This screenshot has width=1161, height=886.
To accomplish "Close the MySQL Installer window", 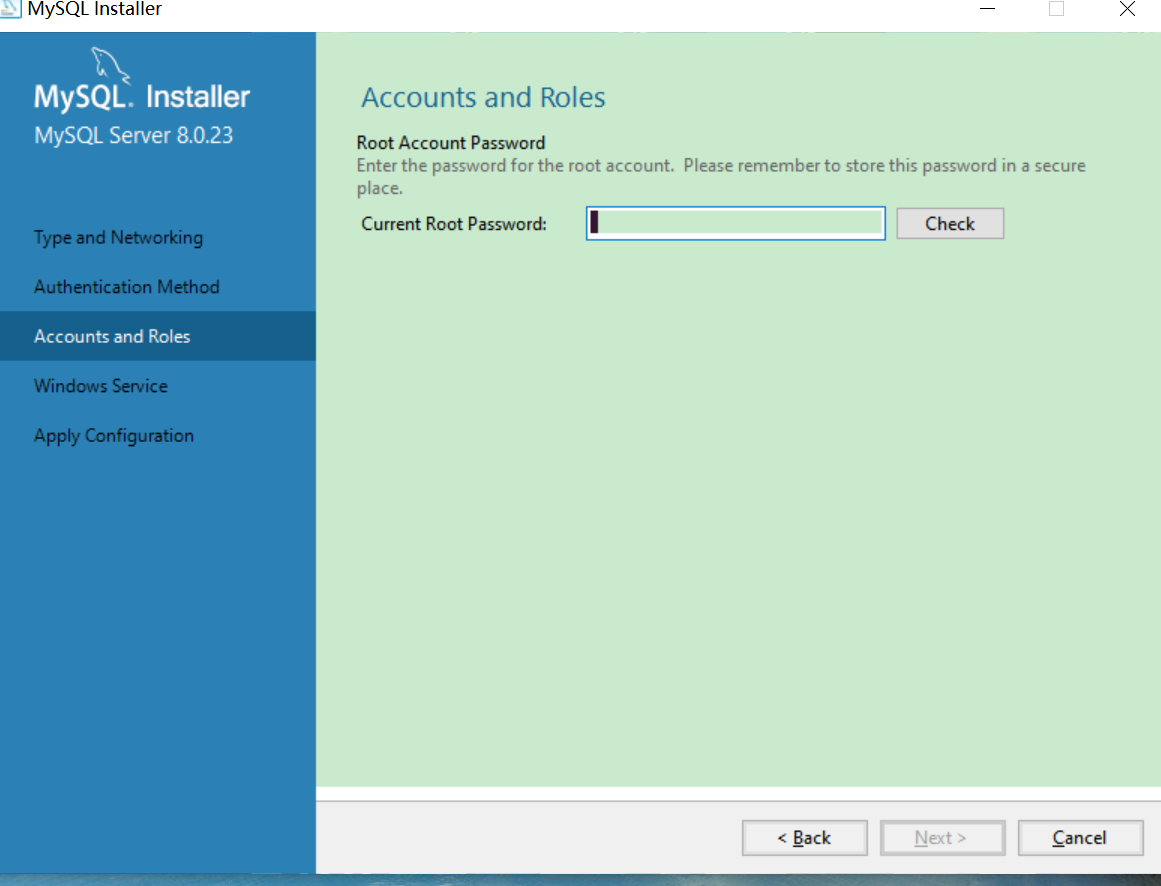I will tap(1127, 9).
